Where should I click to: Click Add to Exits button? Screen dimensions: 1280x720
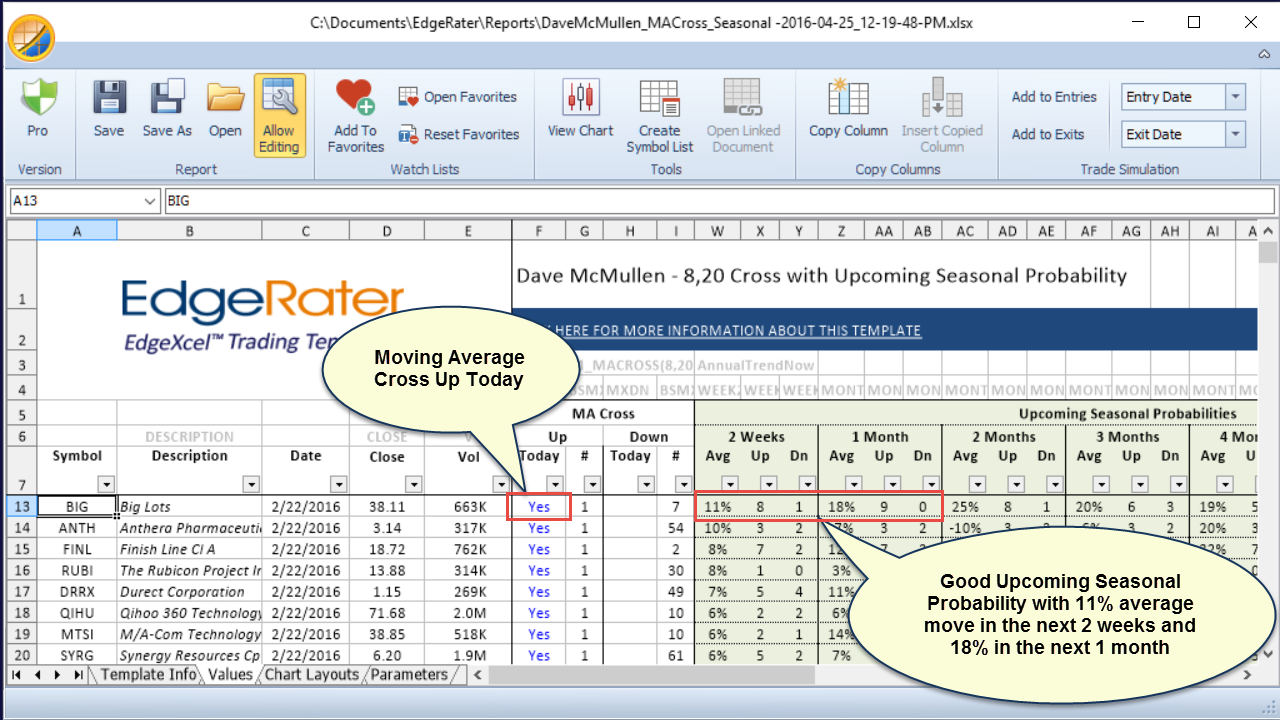pyautogui.click(x=1048, y=134)
